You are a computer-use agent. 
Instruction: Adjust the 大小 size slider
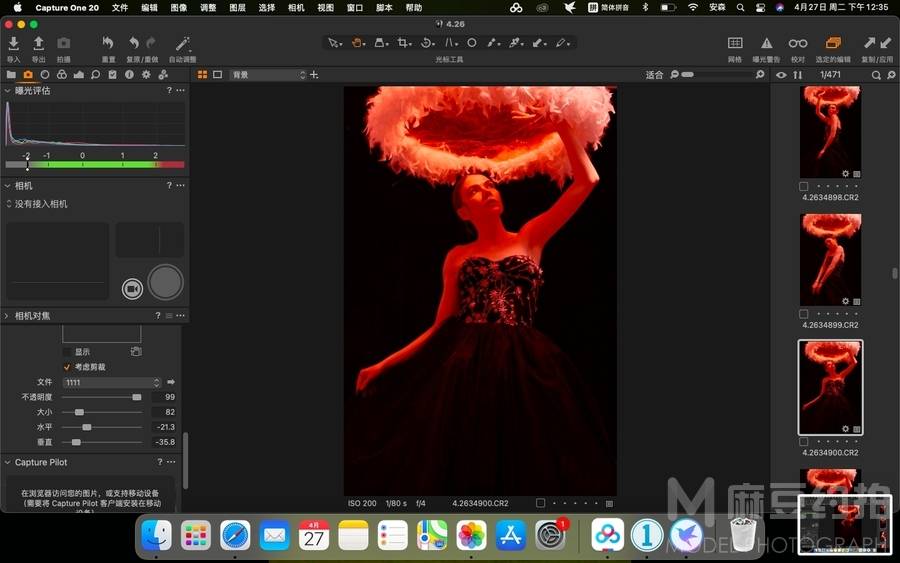tap(102, 412)
